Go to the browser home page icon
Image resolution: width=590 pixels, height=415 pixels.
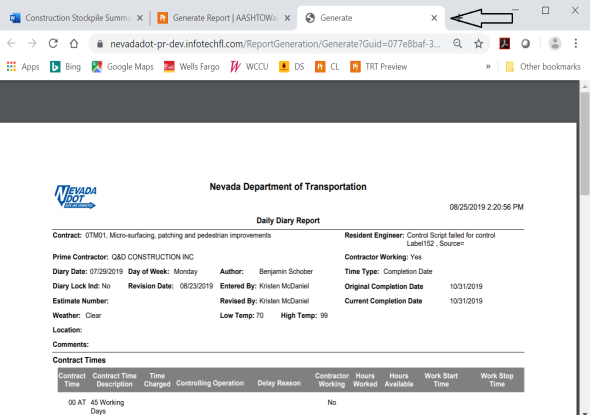click(74, 44)
